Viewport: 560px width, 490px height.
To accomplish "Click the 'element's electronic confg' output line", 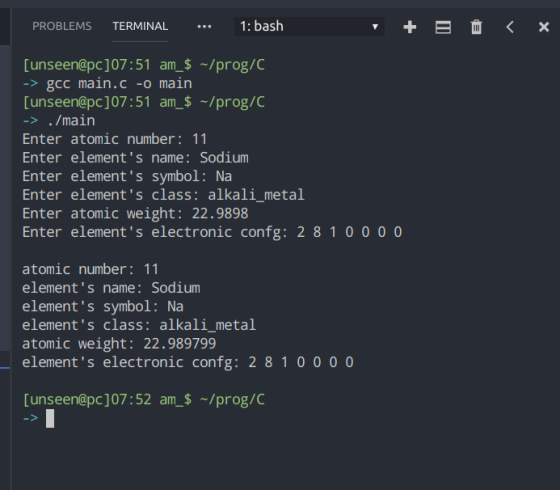I will tap(188, 362).
